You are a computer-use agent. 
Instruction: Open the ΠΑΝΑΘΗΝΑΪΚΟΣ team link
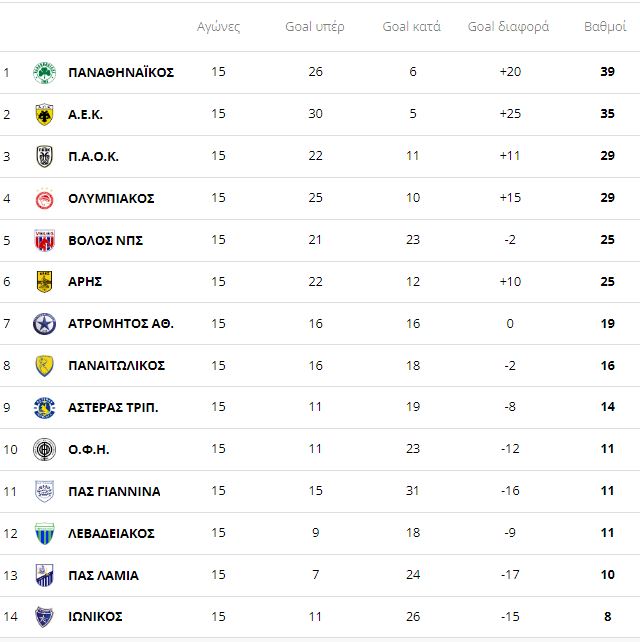pyautogui.click(x=121, y=72)
